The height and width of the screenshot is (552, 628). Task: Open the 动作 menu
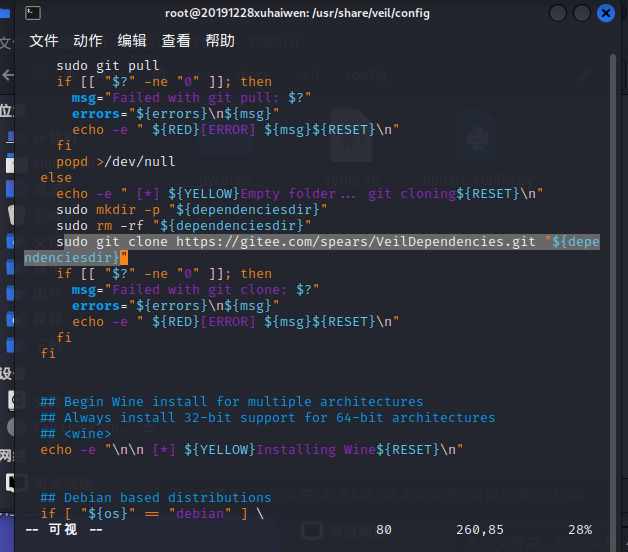tap(88, 41)
